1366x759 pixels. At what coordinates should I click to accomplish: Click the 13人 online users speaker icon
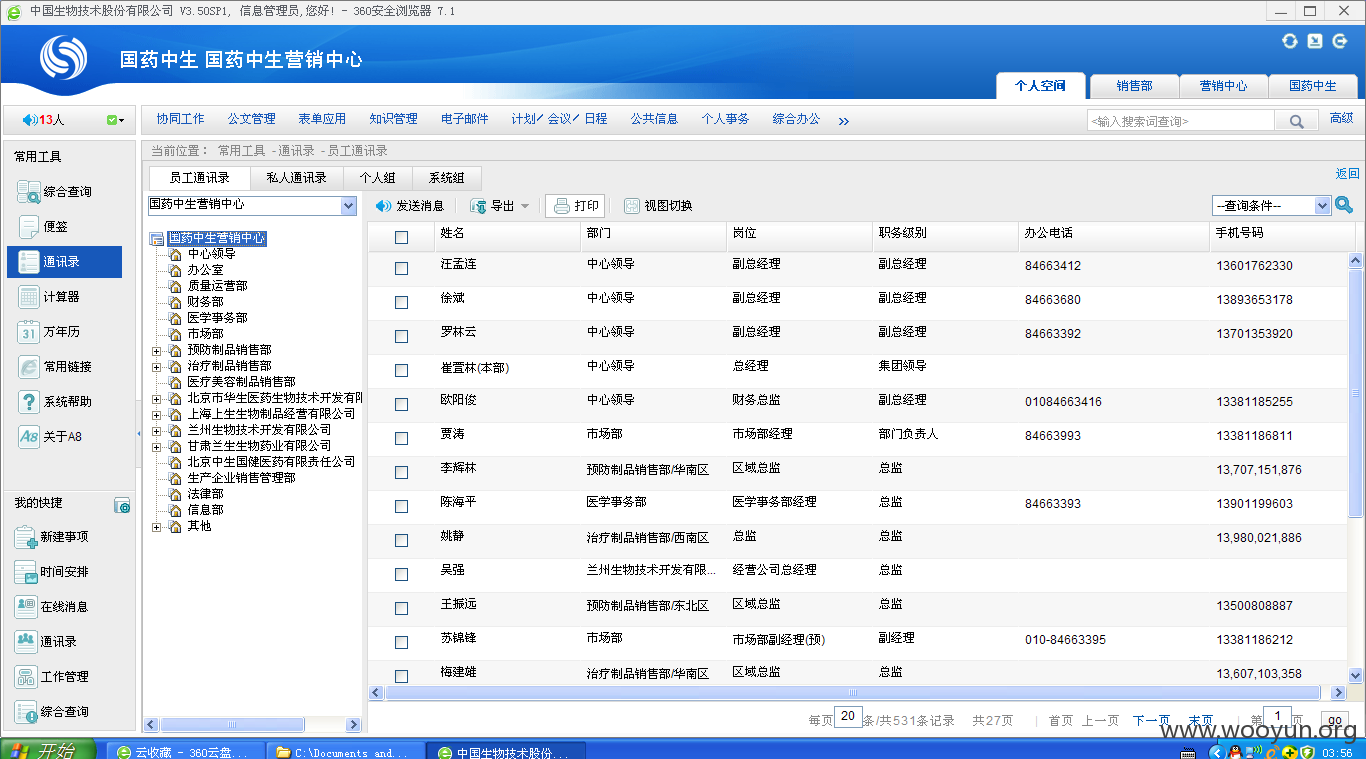[29, 120]
